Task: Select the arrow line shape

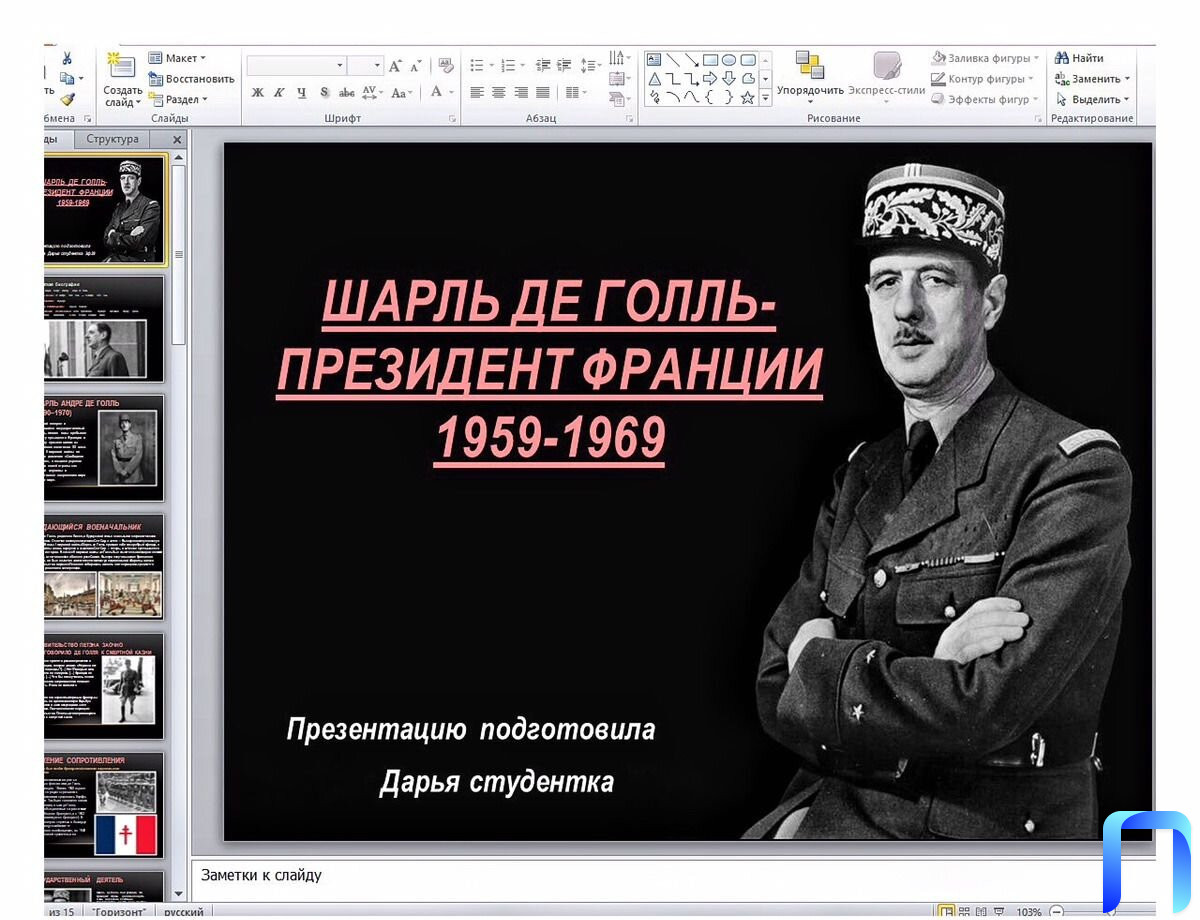Action: (x=691, y=60)
